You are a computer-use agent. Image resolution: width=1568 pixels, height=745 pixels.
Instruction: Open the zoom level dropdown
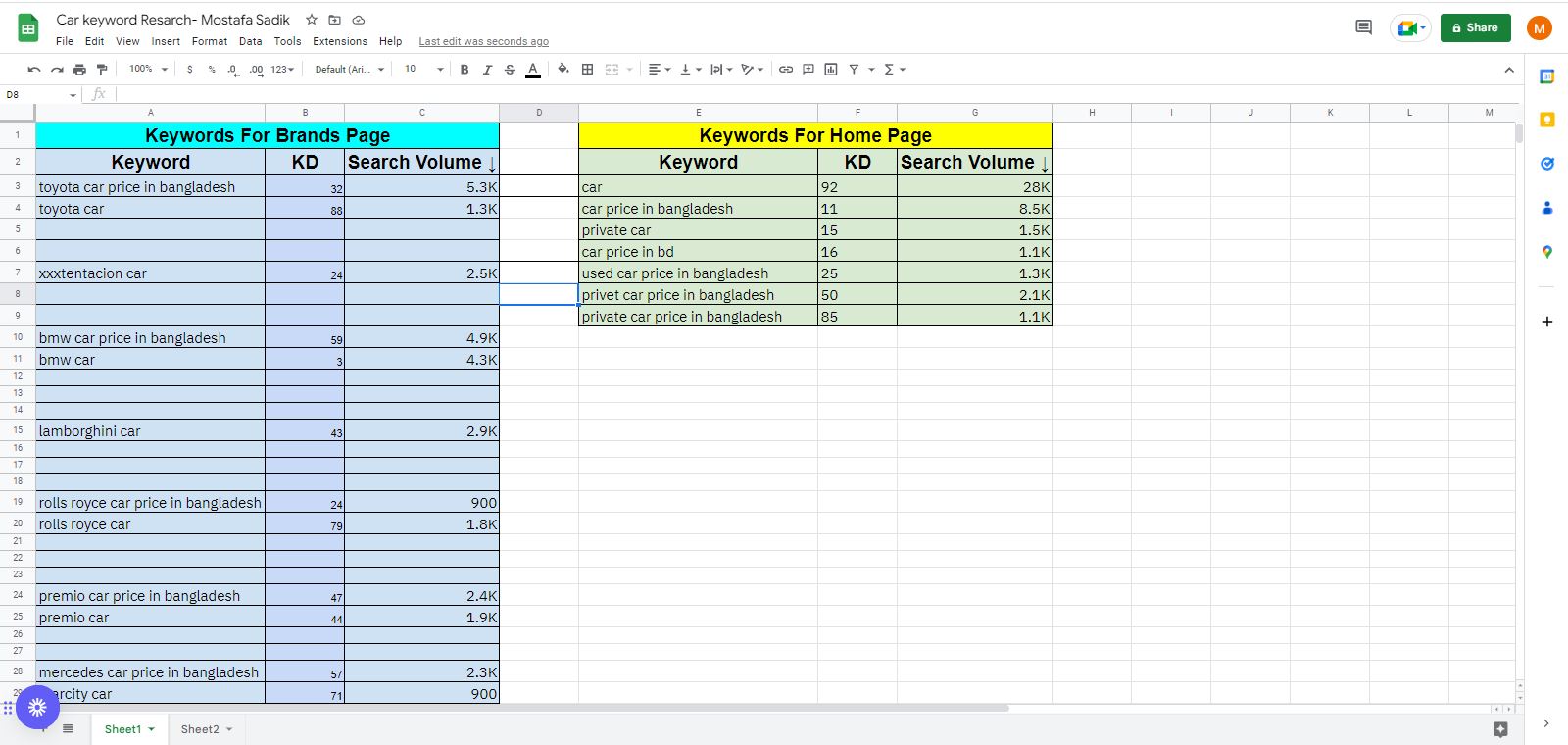(149, 70)
